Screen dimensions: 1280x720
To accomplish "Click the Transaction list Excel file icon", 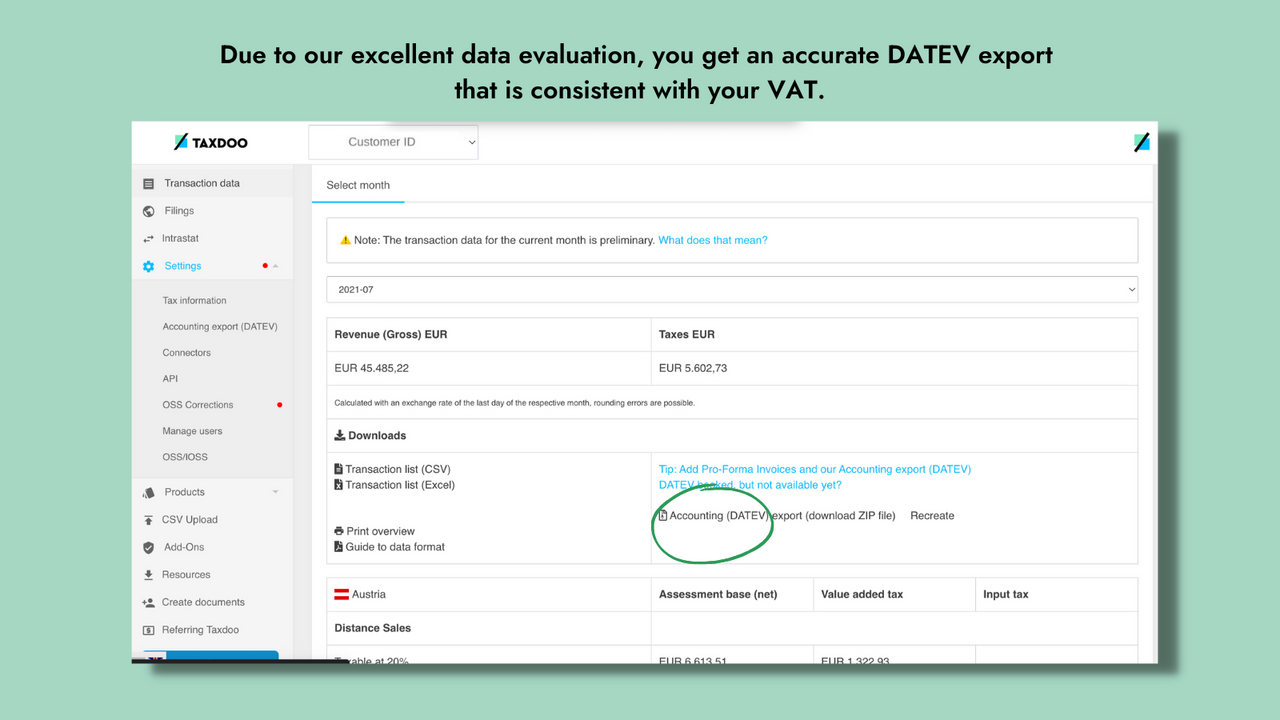I will tap(338, 485).
